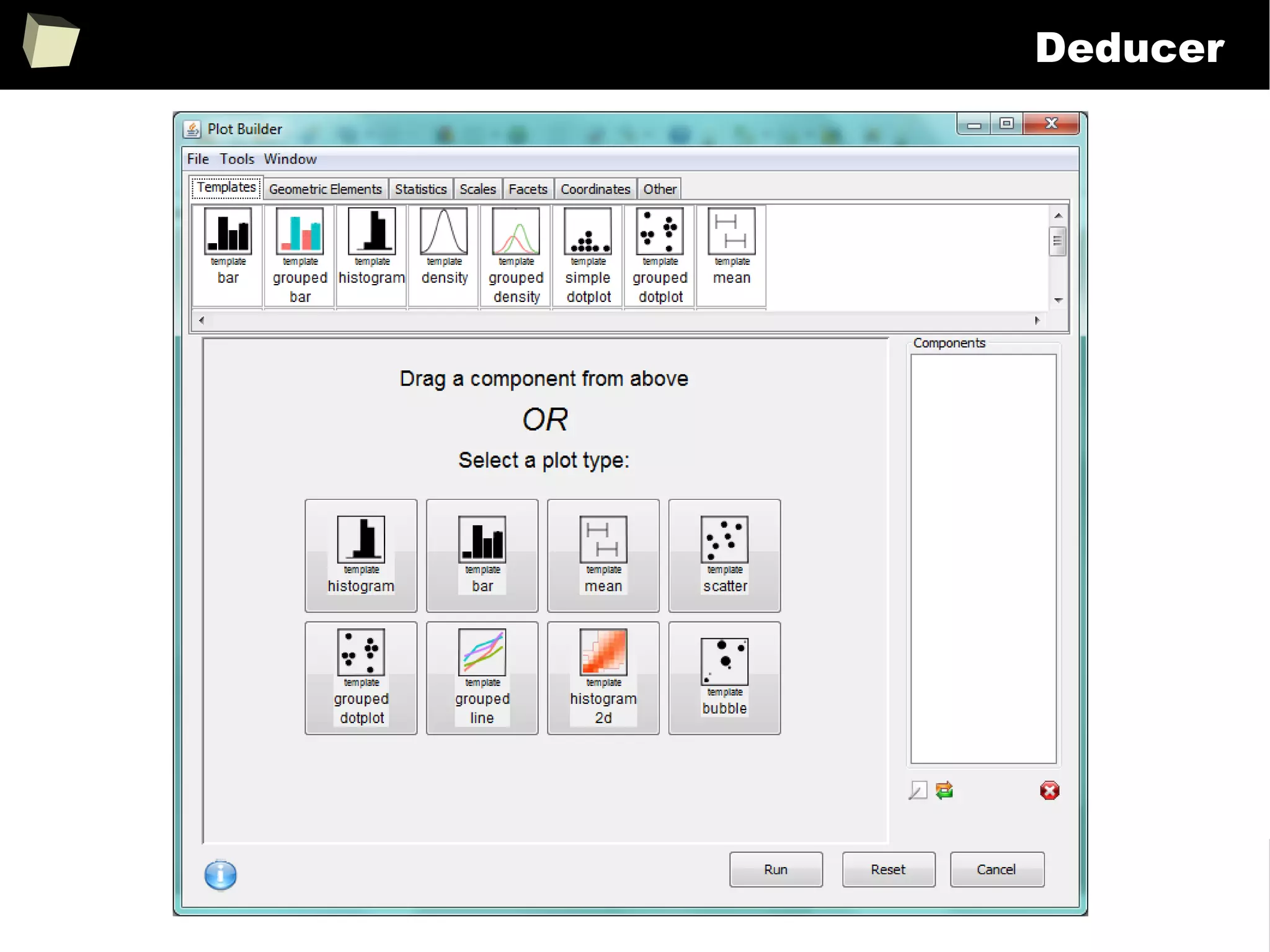The image size is (1270, 952).
Task: Click the template list scroll up arrow
Action: 1058,215
